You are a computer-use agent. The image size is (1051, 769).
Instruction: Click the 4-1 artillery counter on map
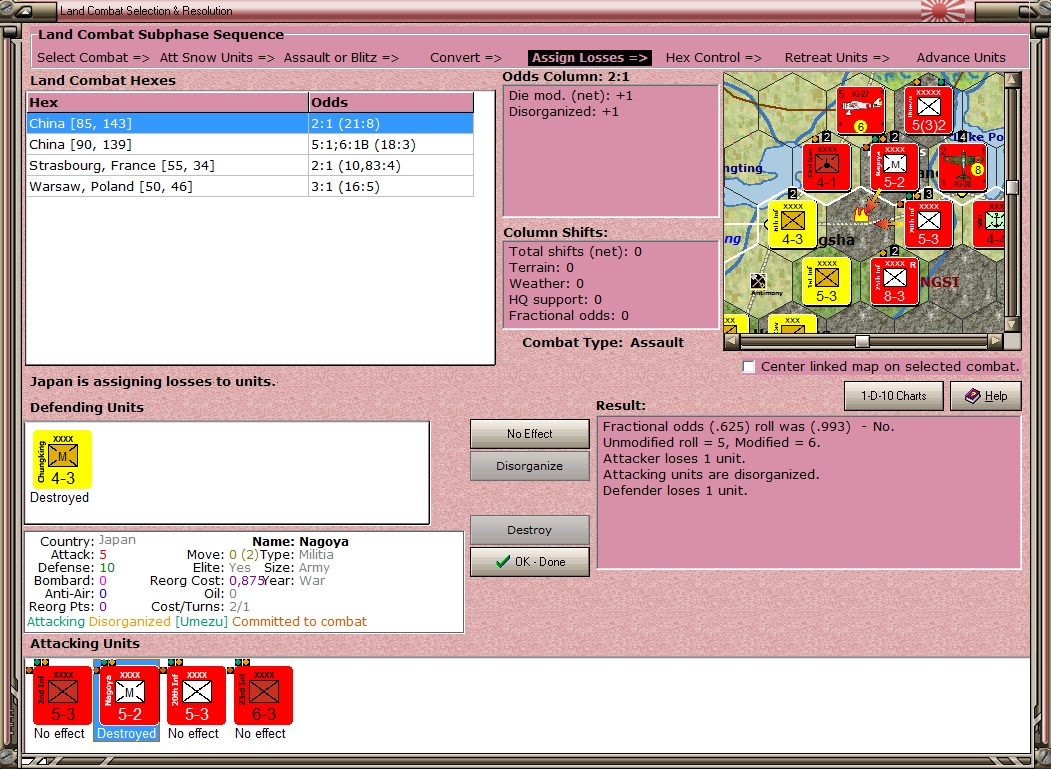pos(826,167)
